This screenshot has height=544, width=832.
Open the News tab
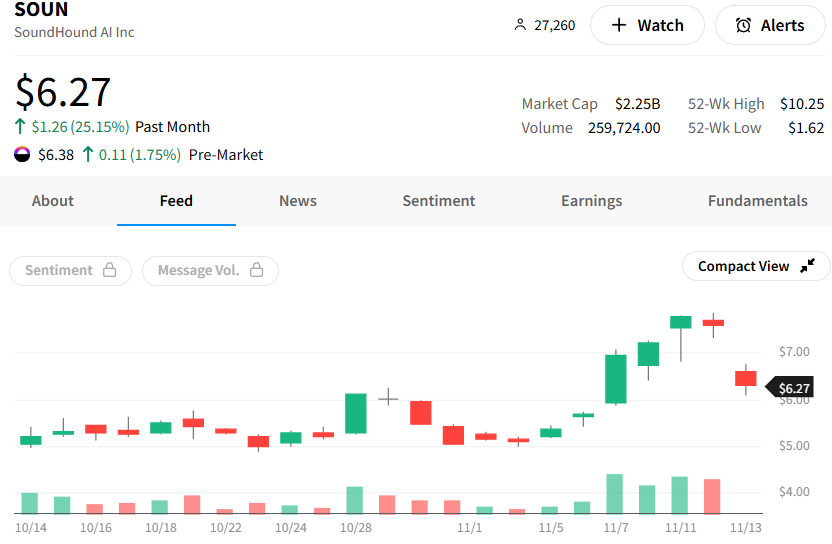click(298, 201)
